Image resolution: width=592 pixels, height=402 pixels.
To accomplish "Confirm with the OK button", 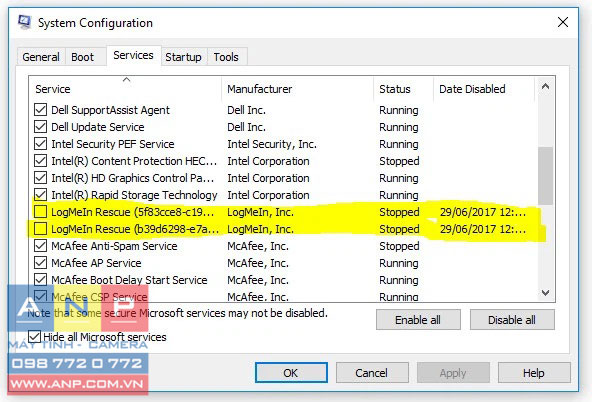I will [x=291, y=373].
